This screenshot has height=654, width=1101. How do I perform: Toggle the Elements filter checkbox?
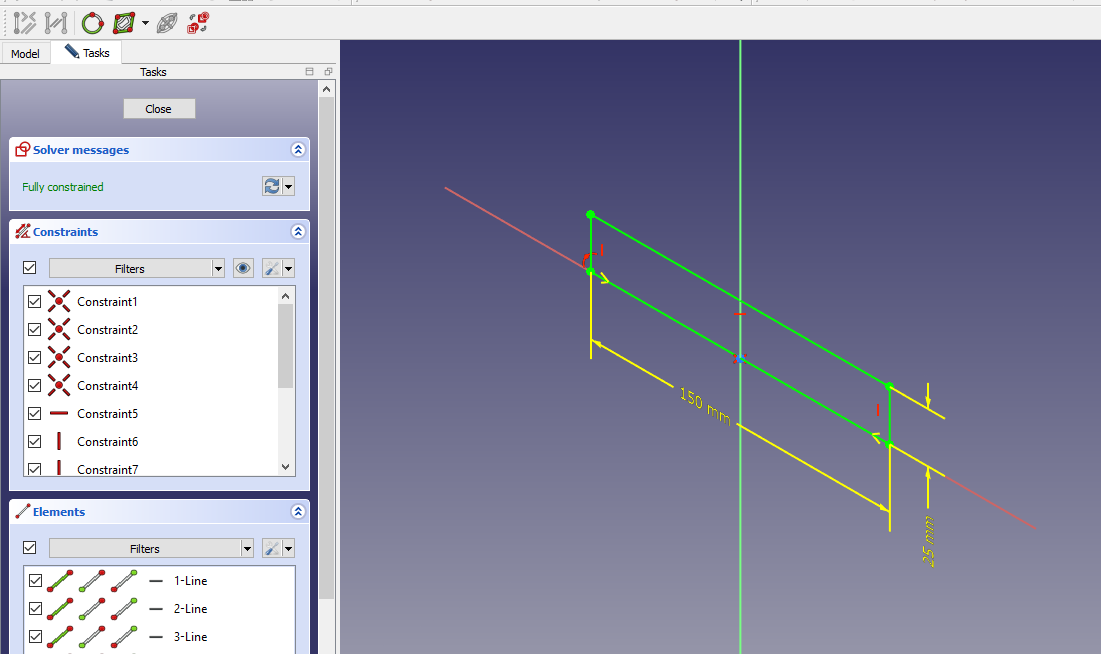tap(29, 547)
